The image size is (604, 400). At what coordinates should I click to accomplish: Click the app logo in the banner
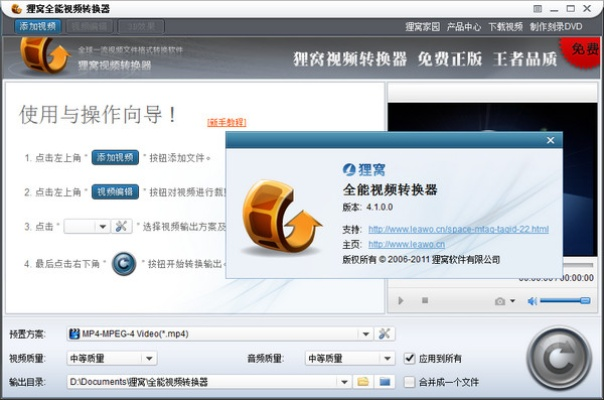click(45, 56)
